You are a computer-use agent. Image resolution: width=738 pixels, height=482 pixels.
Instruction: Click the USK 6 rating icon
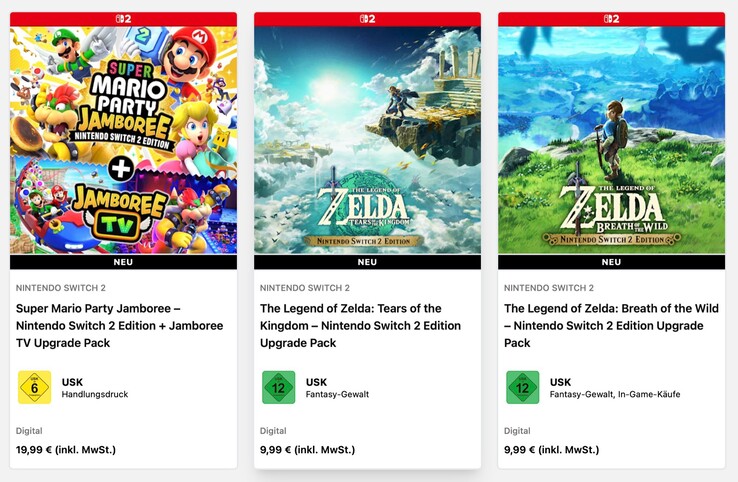coord(34,387)
